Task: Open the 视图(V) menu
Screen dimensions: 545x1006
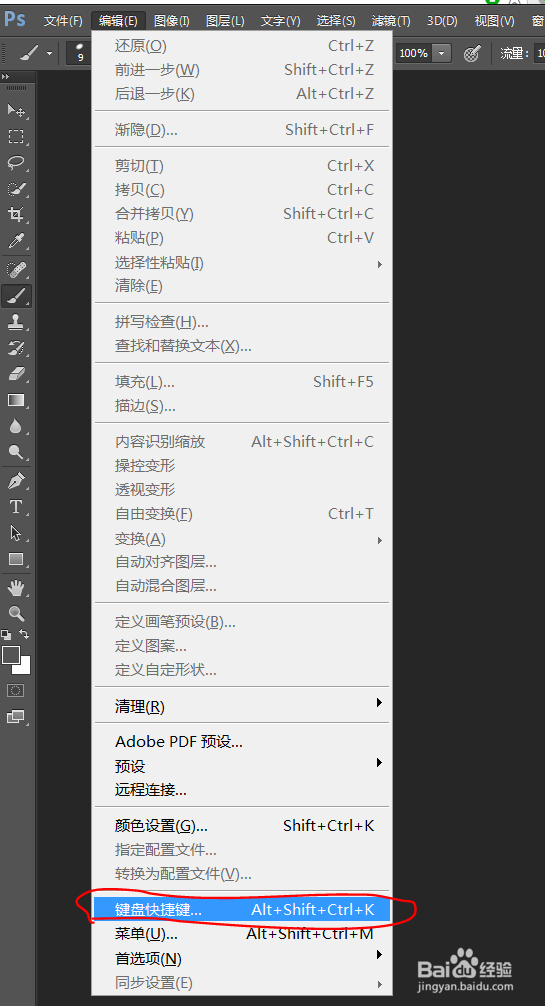Action: [494, 21]
